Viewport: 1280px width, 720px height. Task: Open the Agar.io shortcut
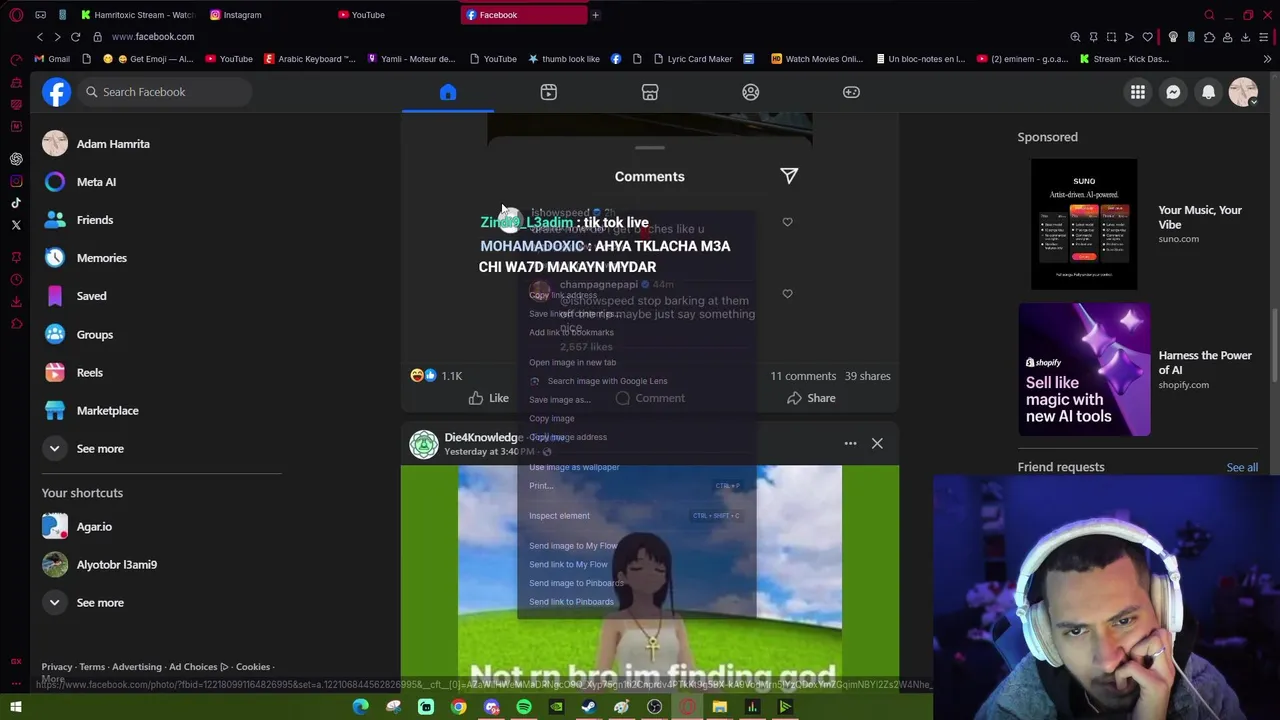point(162,526)
